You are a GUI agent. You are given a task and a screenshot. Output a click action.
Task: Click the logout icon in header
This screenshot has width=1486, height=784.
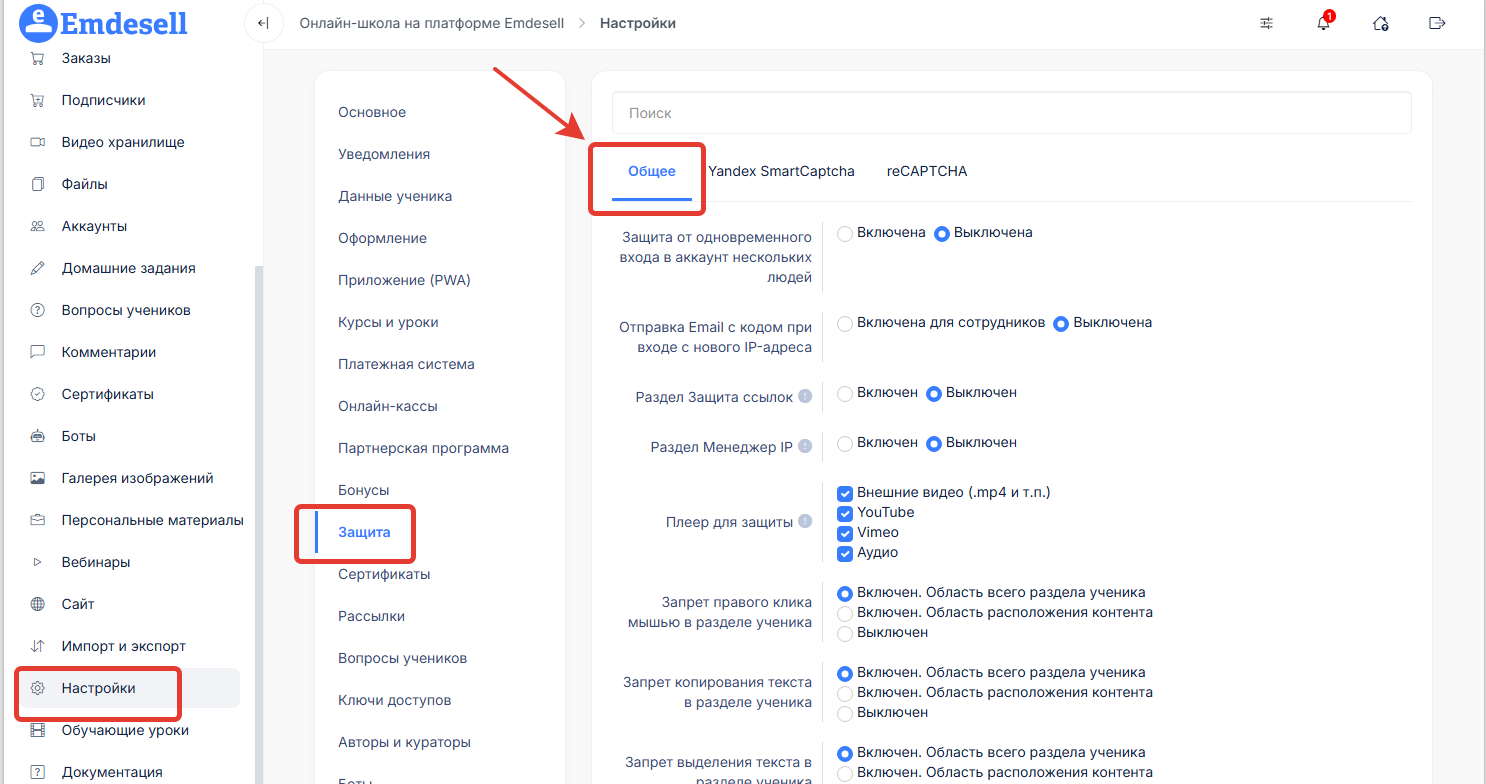point(1437,23)
